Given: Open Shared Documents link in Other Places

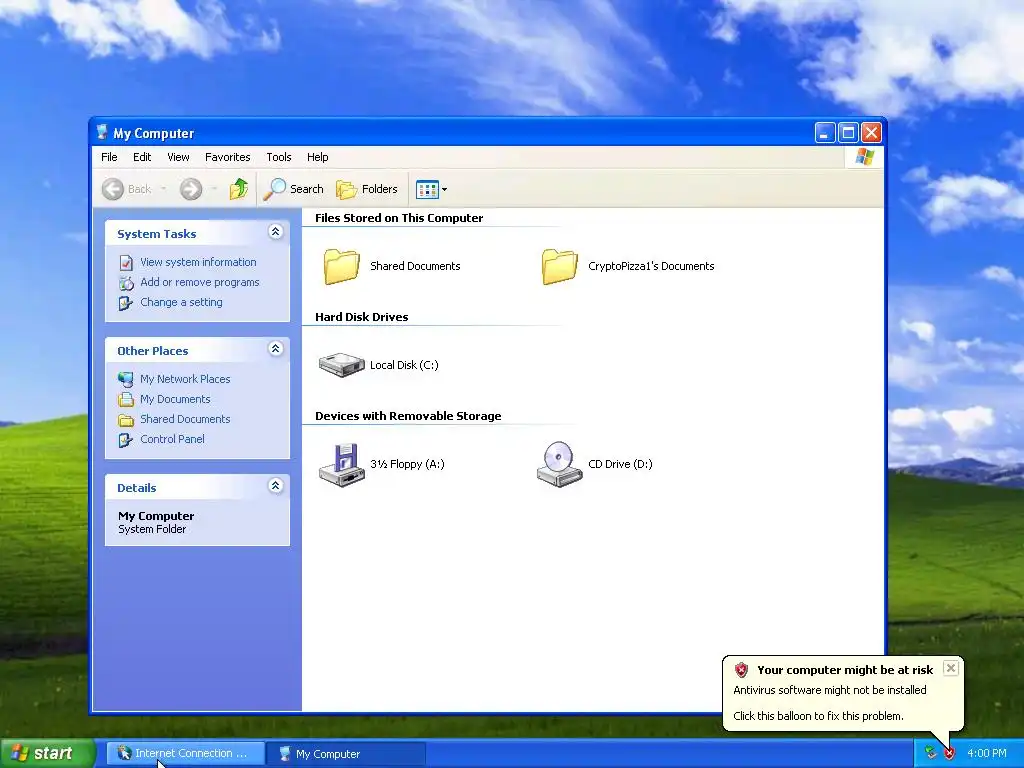Looking at the screenshot, I should click(185, 419).
